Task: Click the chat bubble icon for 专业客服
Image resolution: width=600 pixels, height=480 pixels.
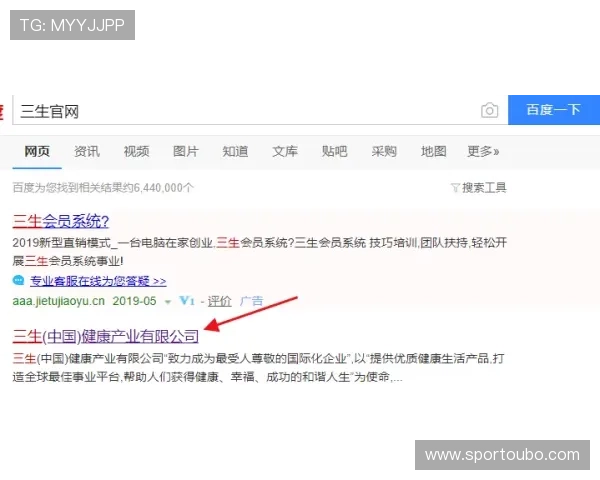Action: (x=18, y=281)
